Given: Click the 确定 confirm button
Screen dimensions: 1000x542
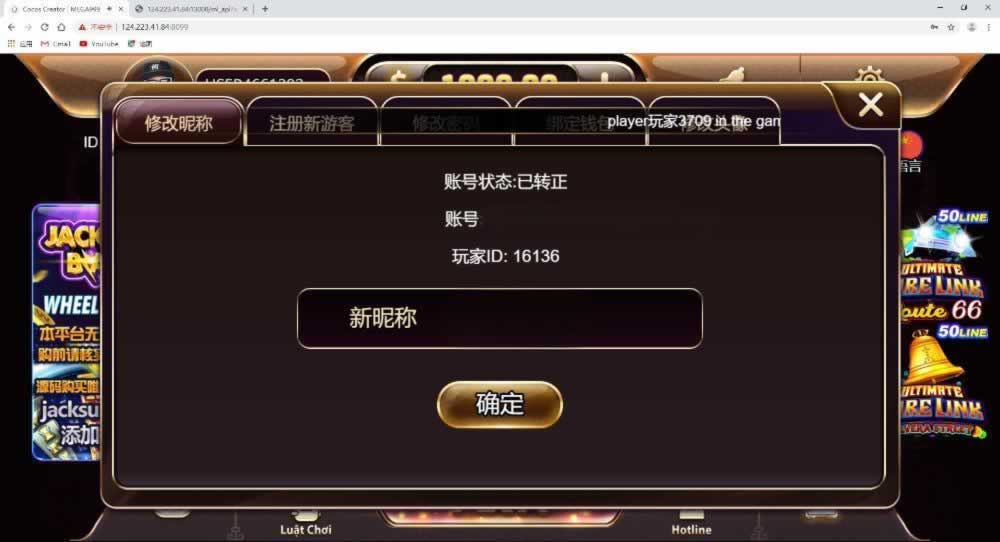Looking at the screenshot, I should 499,404.
